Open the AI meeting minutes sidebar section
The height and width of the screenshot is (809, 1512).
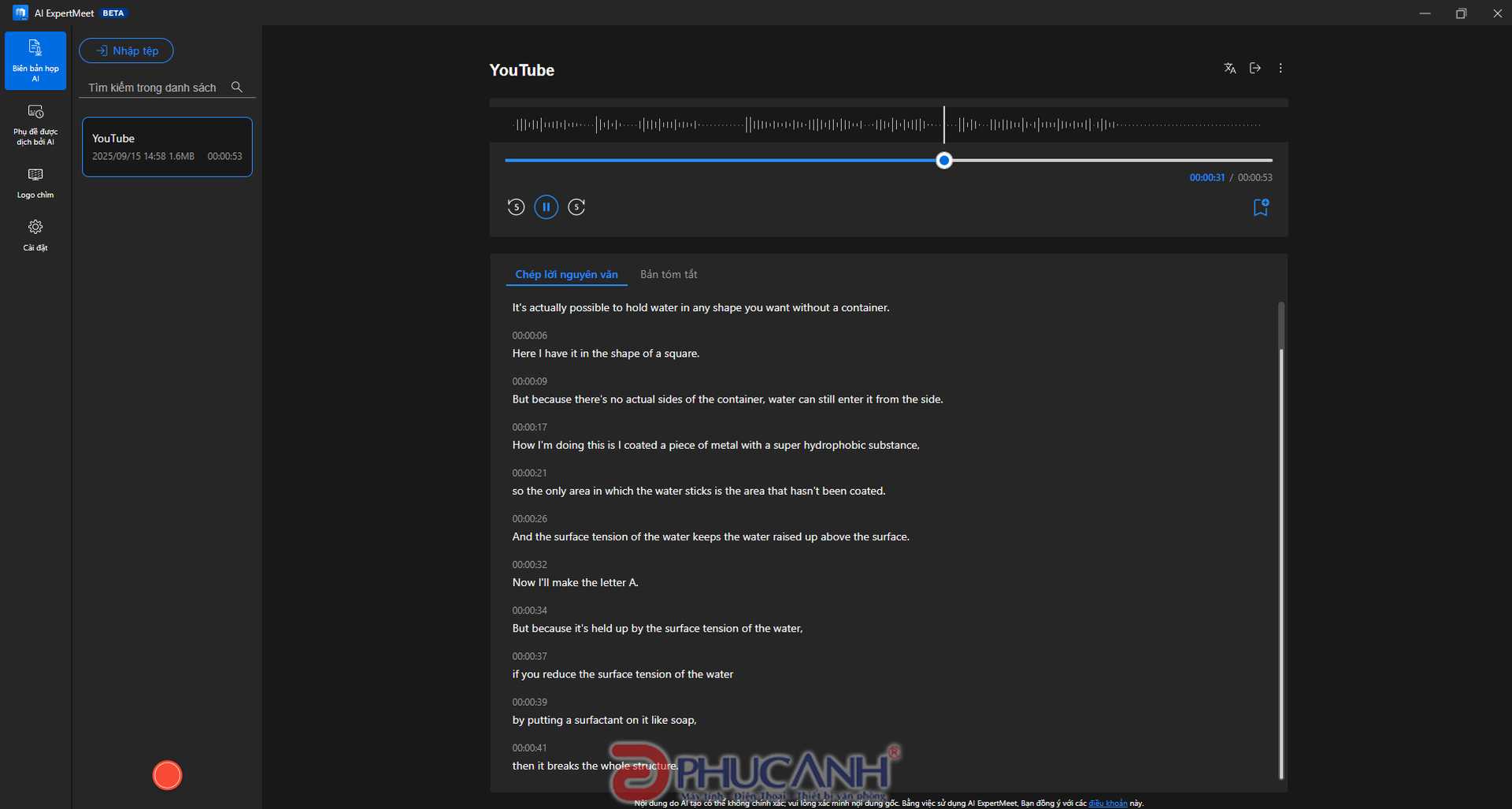coord(35,61)
